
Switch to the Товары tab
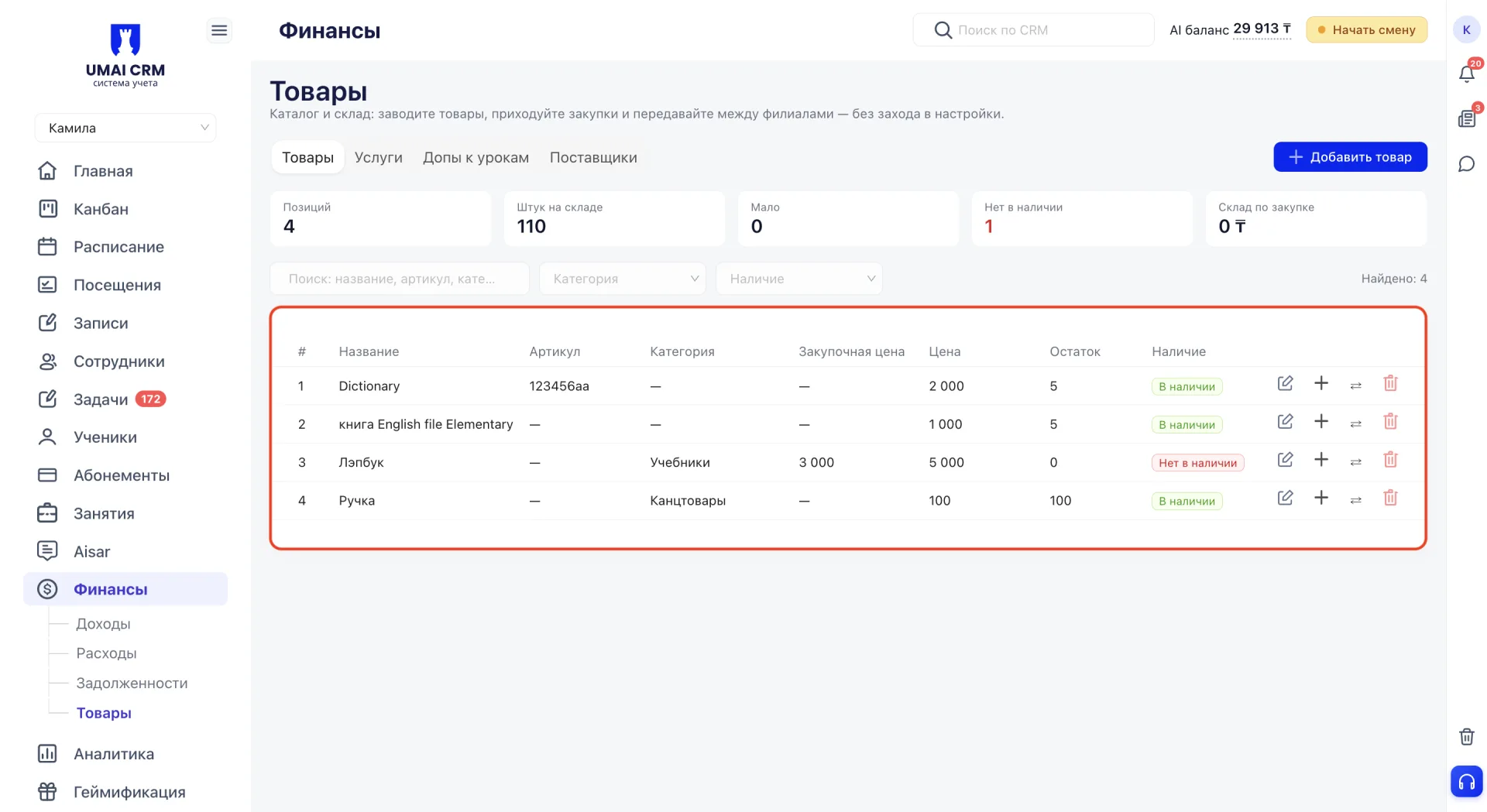pyautogui.click(x=307, y=157)
